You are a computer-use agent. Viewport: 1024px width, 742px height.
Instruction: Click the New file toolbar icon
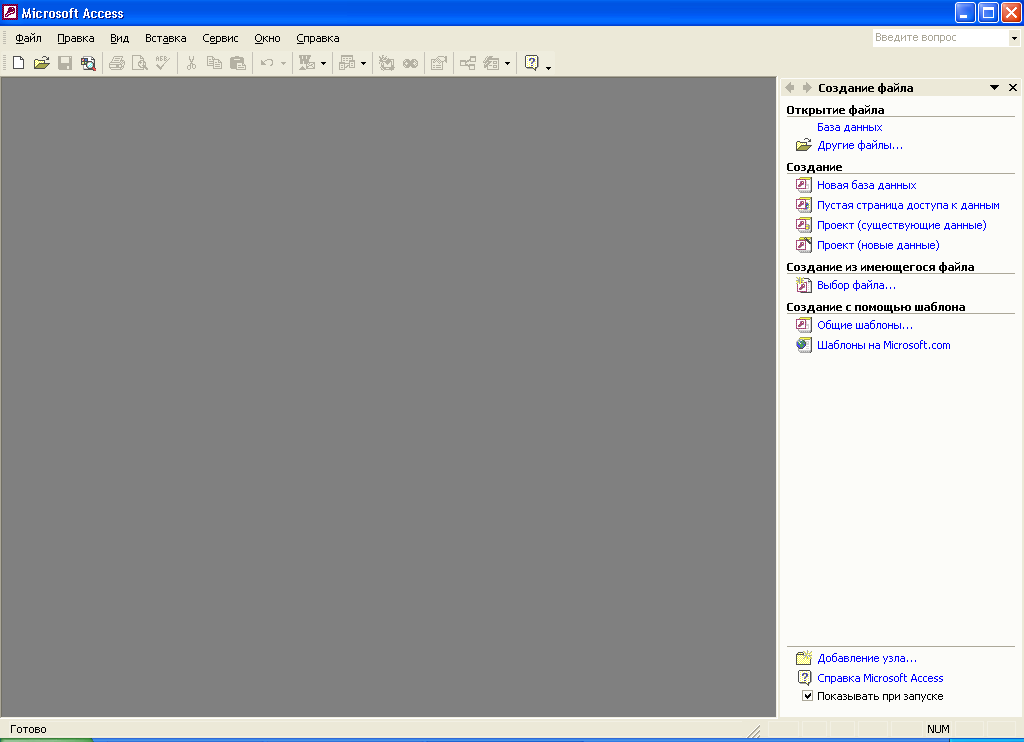click(18, 63)
